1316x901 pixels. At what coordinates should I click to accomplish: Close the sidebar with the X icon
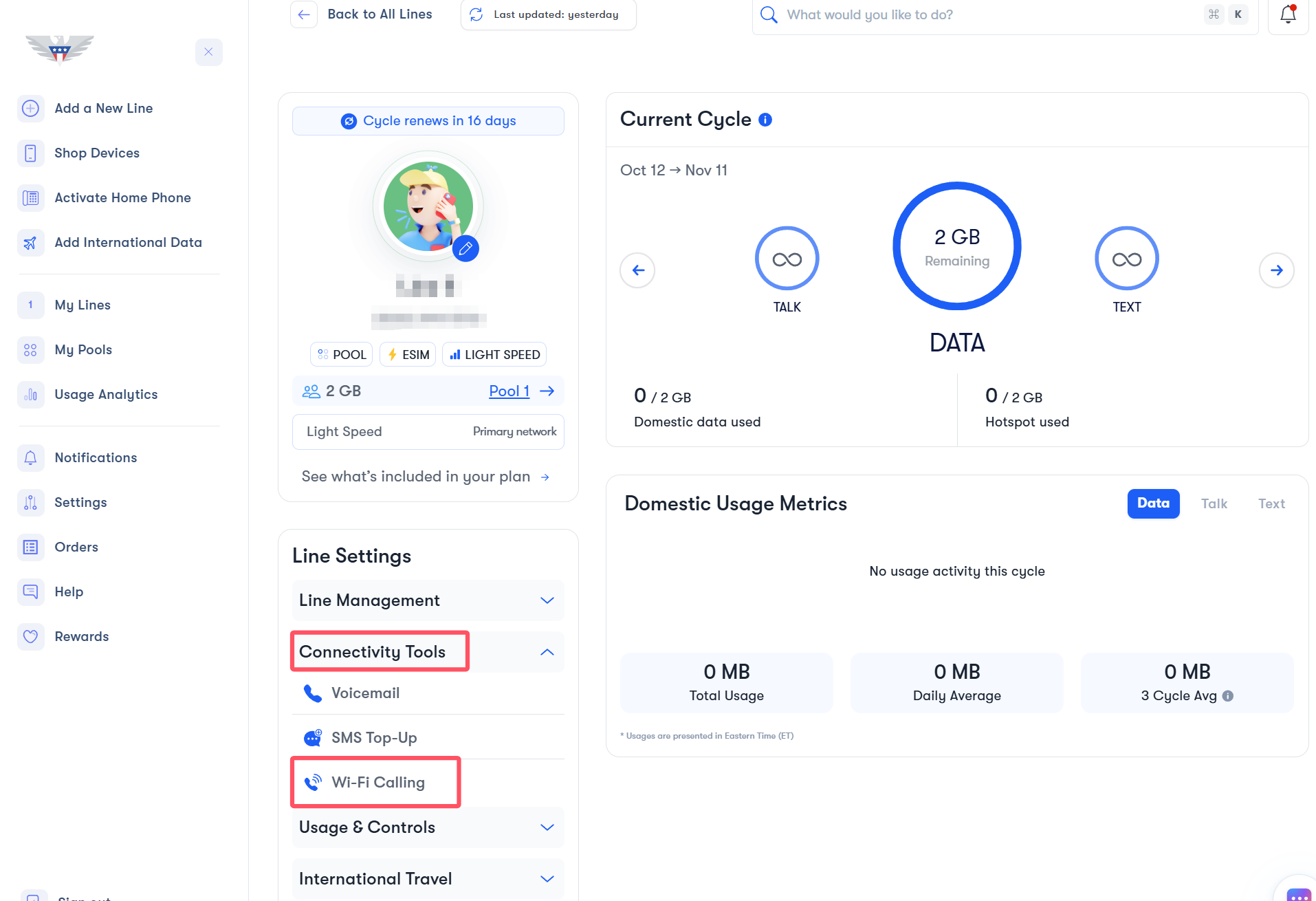click(x=208, y=52)
